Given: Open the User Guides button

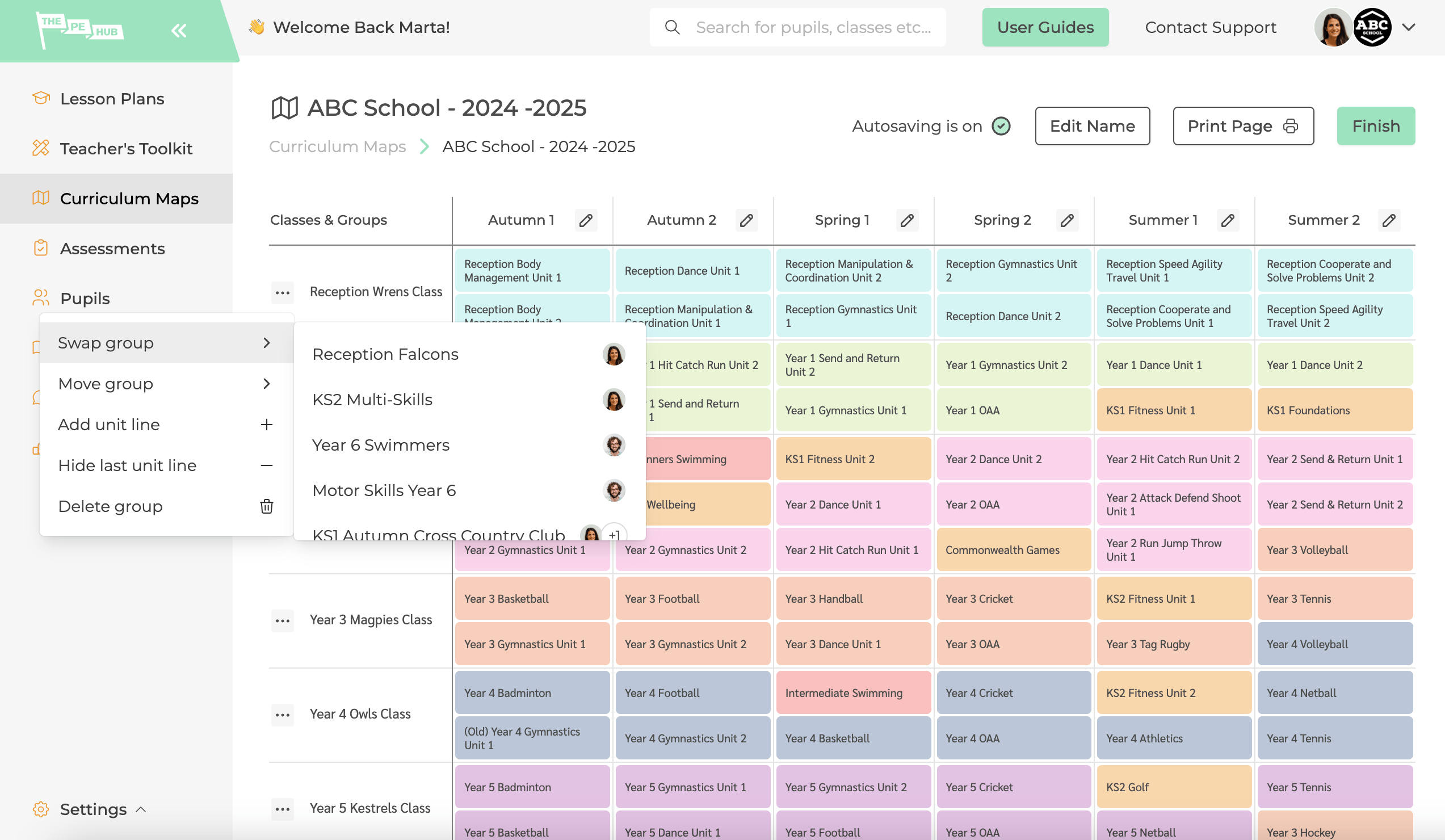Looking at the screenshot, I should click(1045, 27).
